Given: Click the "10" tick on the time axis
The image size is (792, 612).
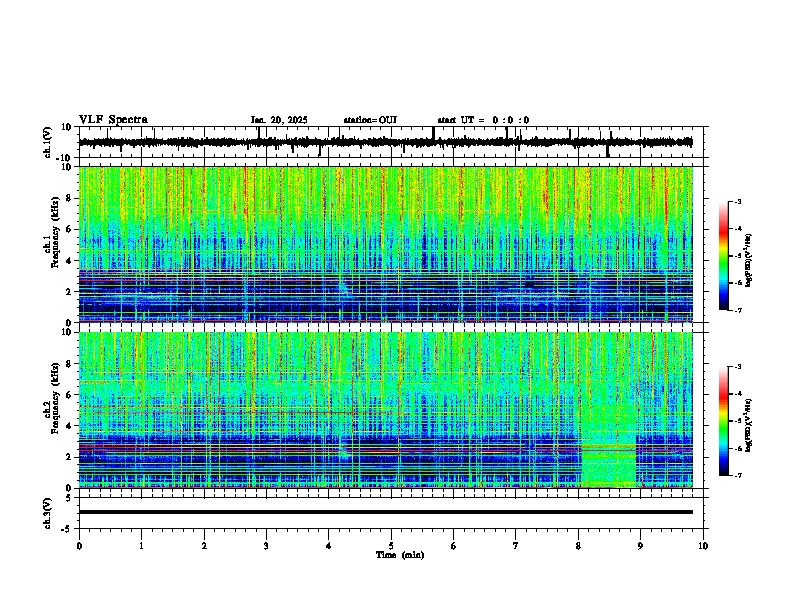Looking at the screenshot, I should coord(703,546).
